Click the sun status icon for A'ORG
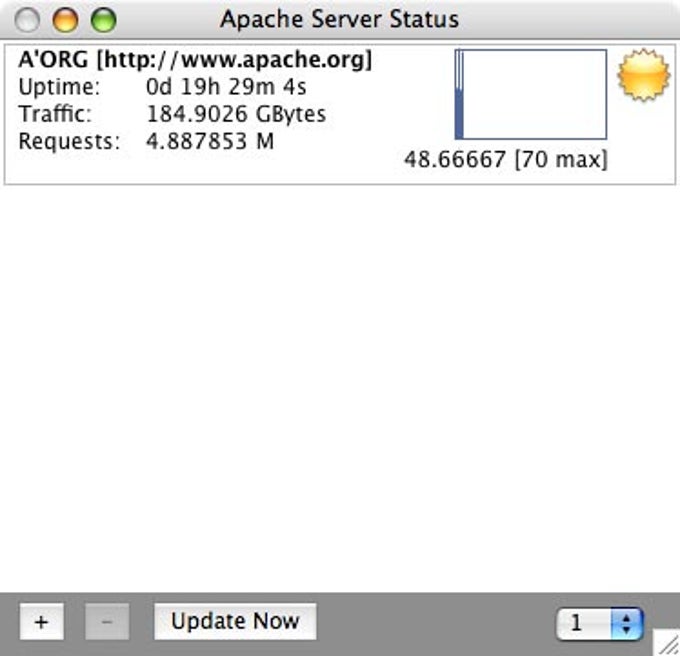The image size is (680, 656). [x=644, y=75]
